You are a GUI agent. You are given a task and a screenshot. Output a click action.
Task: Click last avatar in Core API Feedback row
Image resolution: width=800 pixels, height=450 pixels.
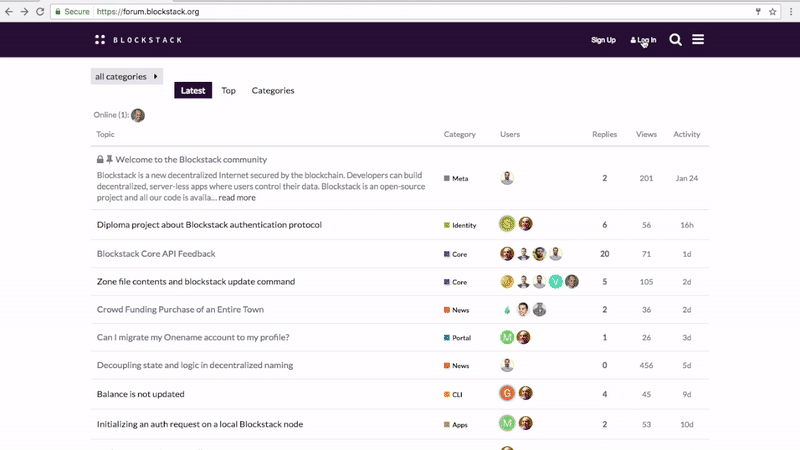coord(556,254)
